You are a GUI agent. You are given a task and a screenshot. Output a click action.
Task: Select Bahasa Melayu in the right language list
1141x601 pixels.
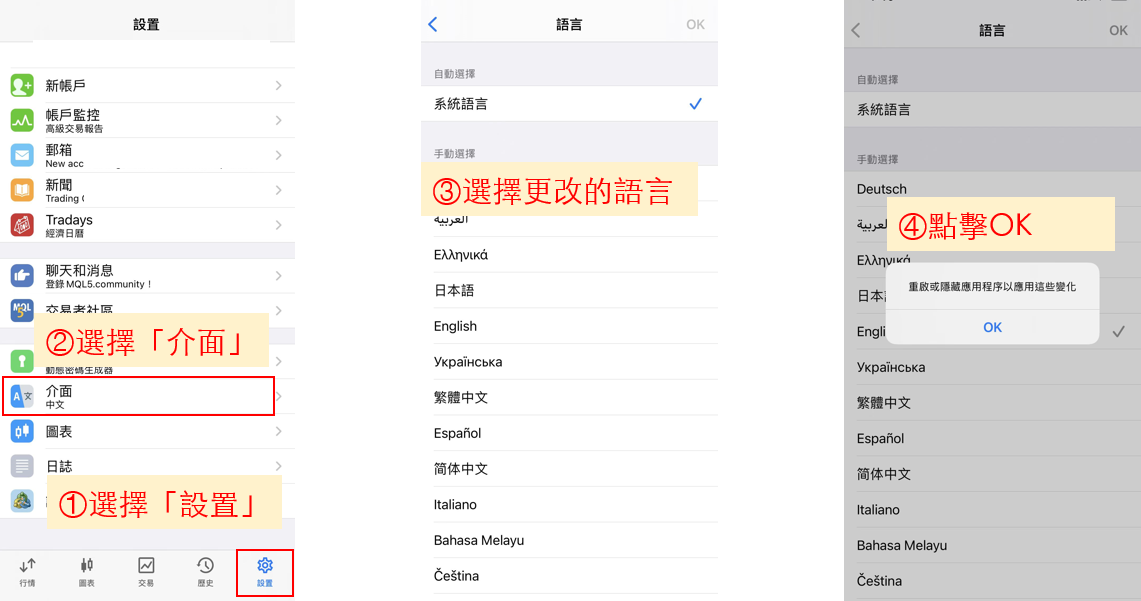pos(993,546)
